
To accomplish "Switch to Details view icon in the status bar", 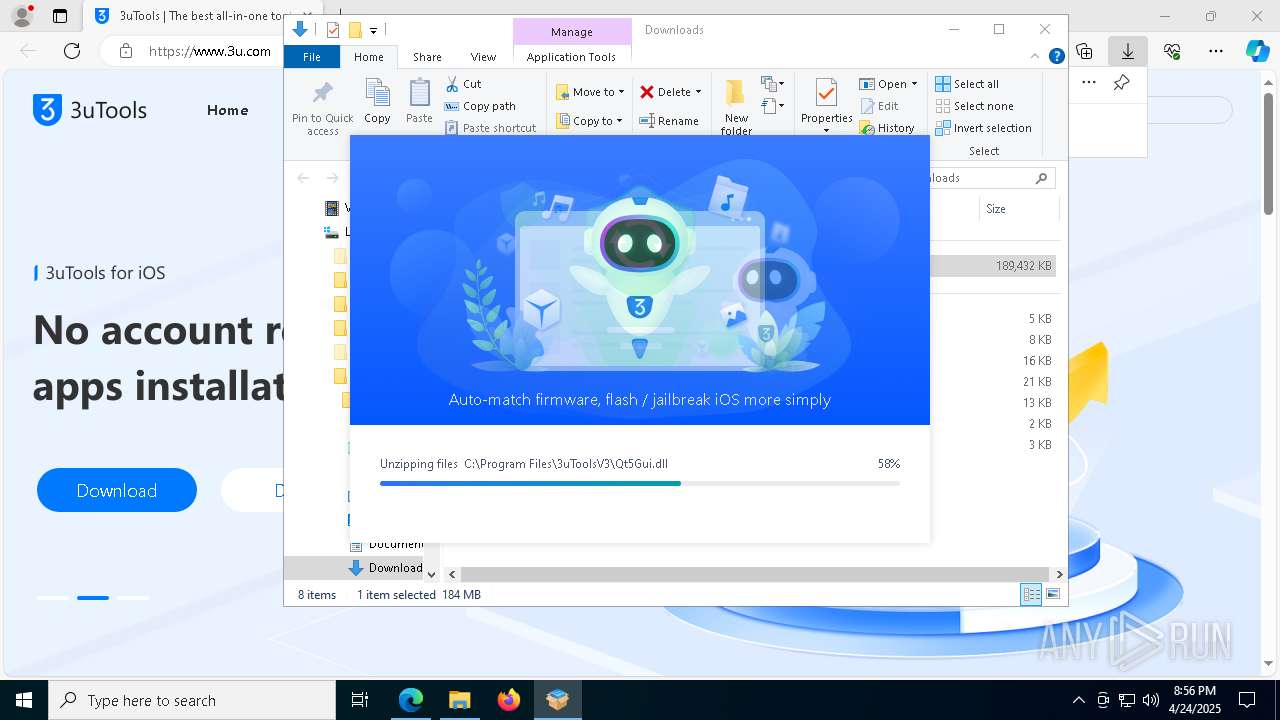I will (x=1031, y=595).
